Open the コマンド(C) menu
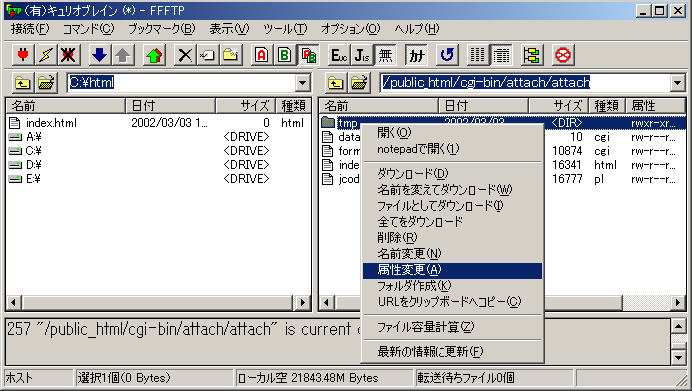The height and width of the screenshot is (391, 692). [88, 29]
